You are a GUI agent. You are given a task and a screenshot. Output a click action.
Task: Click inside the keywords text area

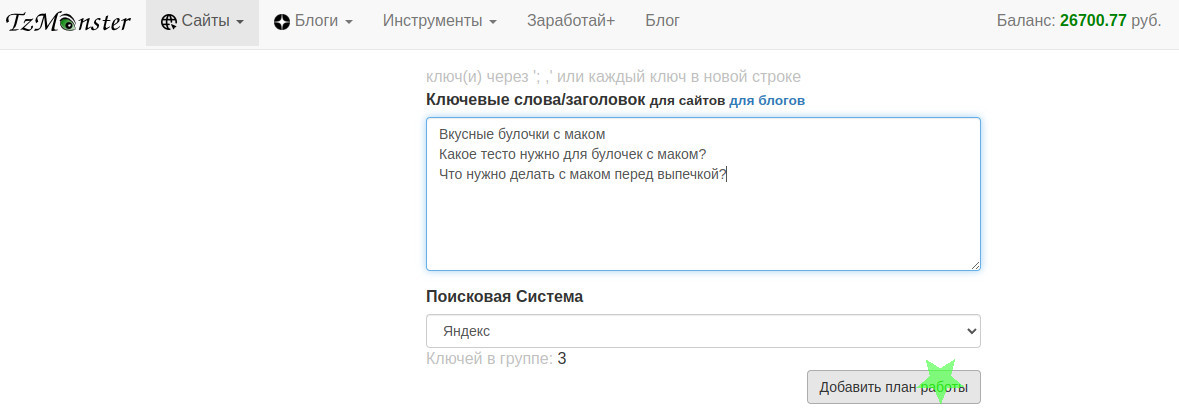click(x=703, y=194)
